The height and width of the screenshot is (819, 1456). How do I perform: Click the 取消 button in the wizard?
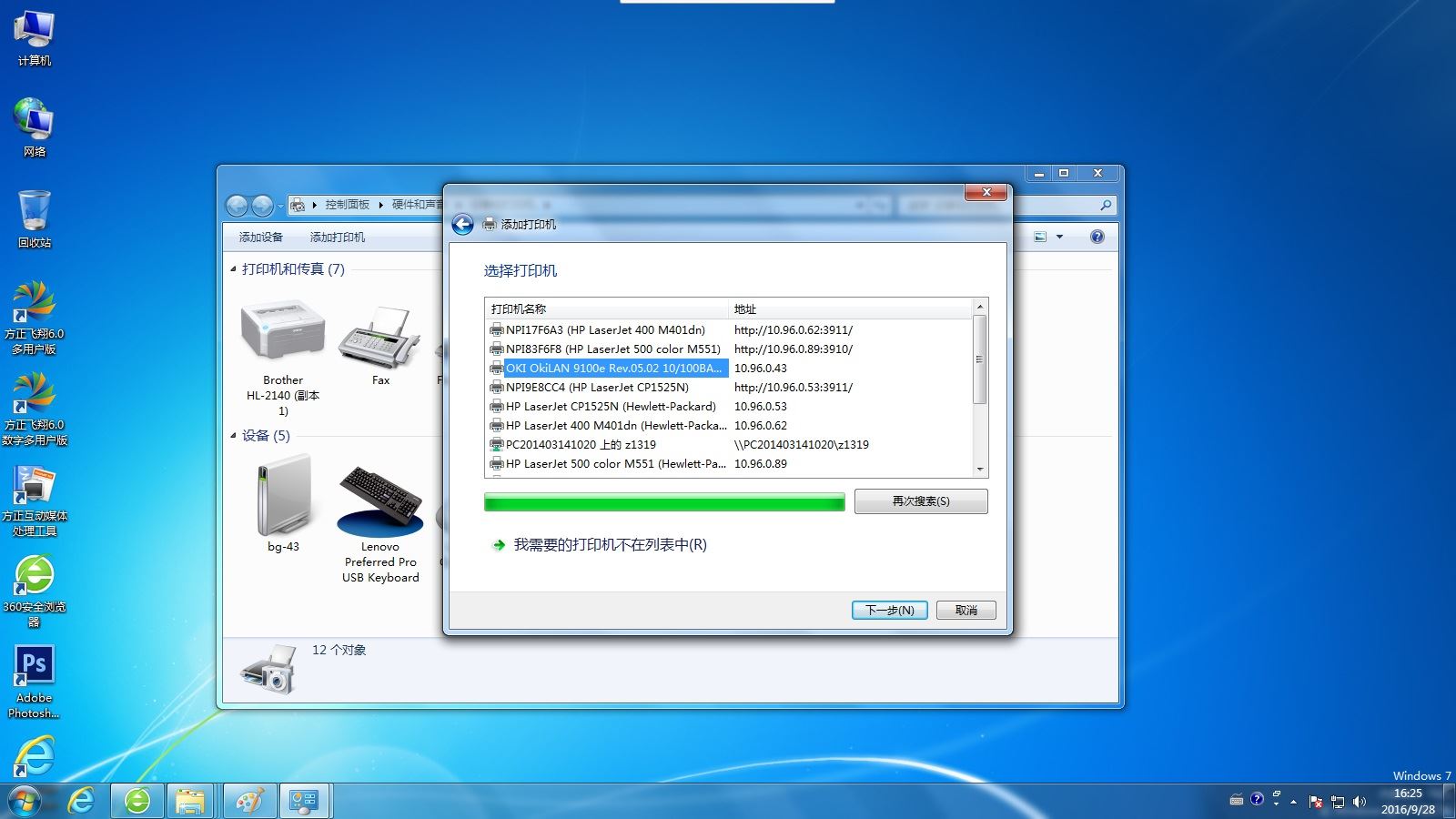(x=966, y=611)
